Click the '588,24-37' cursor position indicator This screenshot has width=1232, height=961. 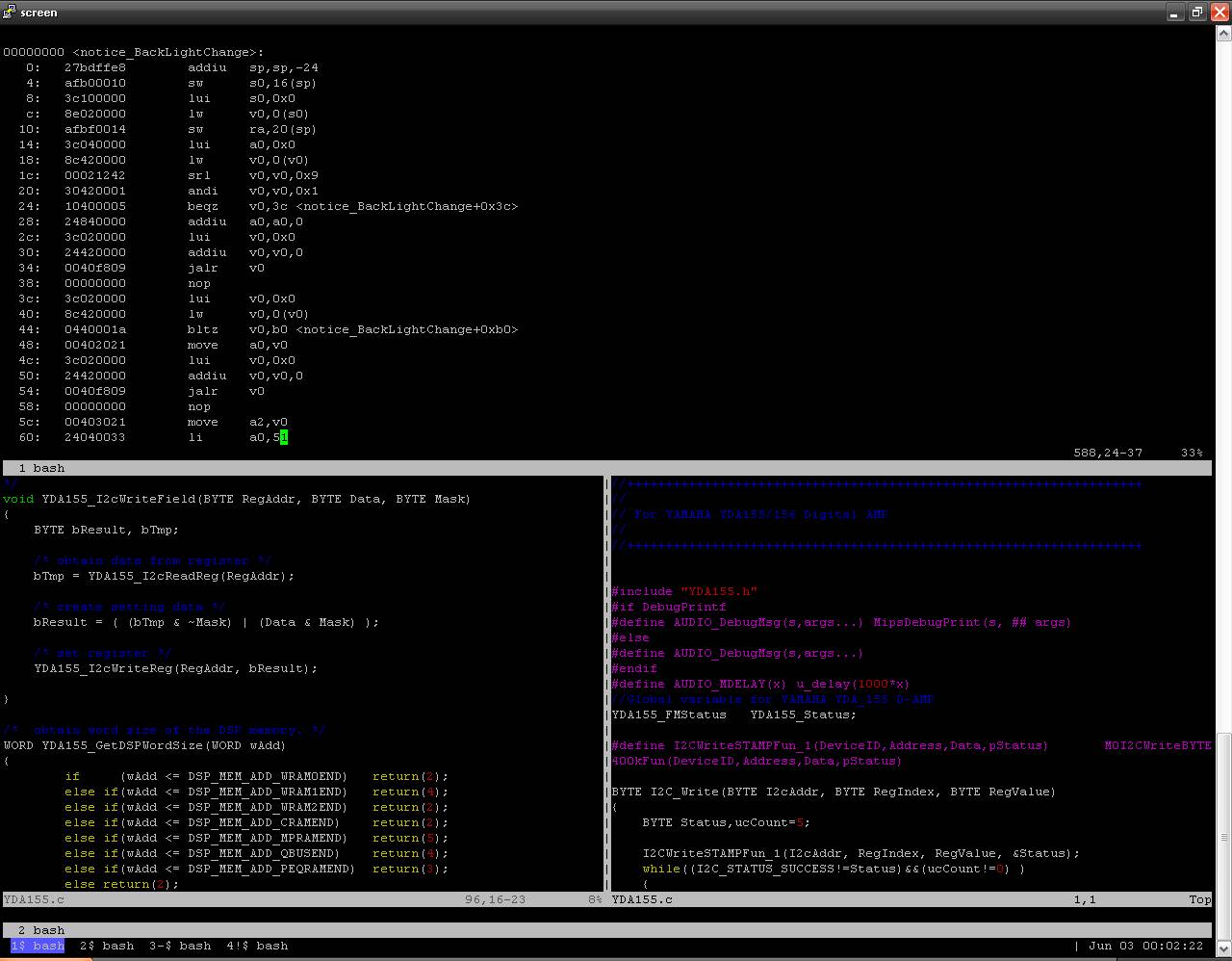click(1107, 452)
